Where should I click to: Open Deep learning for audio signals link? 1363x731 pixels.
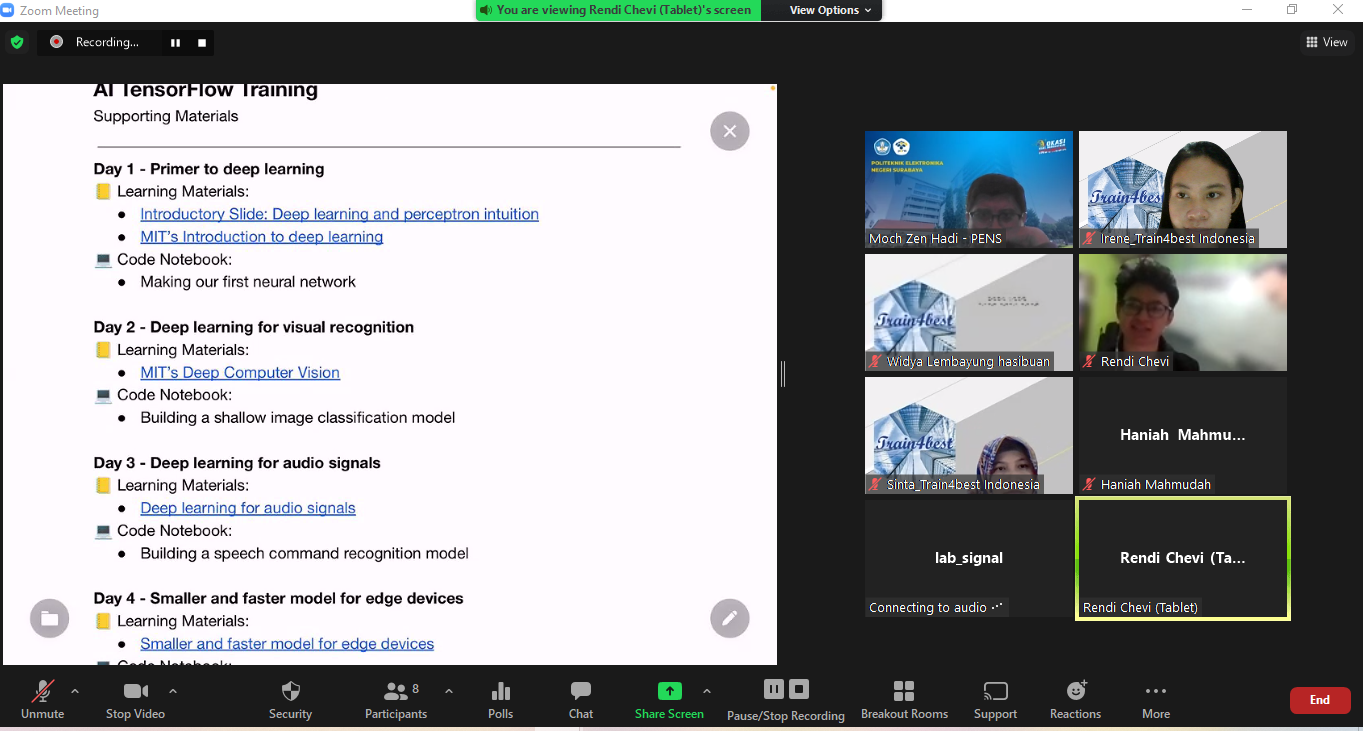coord(248,508)
